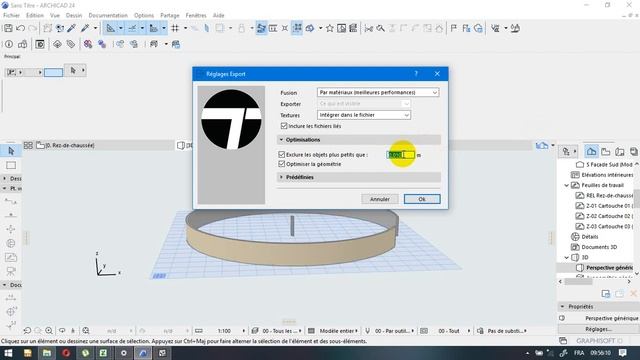Toggle the grid snap icon
Screen dimensions: 640x360
pos(175,28)
